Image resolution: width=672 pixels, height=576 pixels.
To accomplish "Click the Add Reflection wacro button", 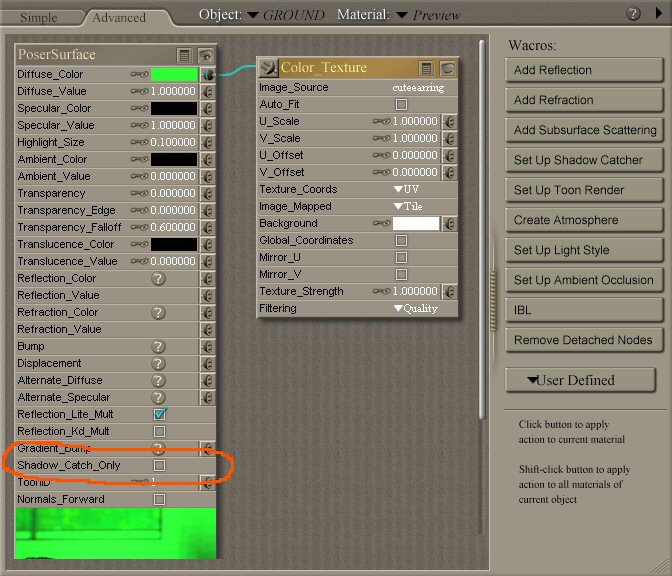I will click(x=584, y=70).
